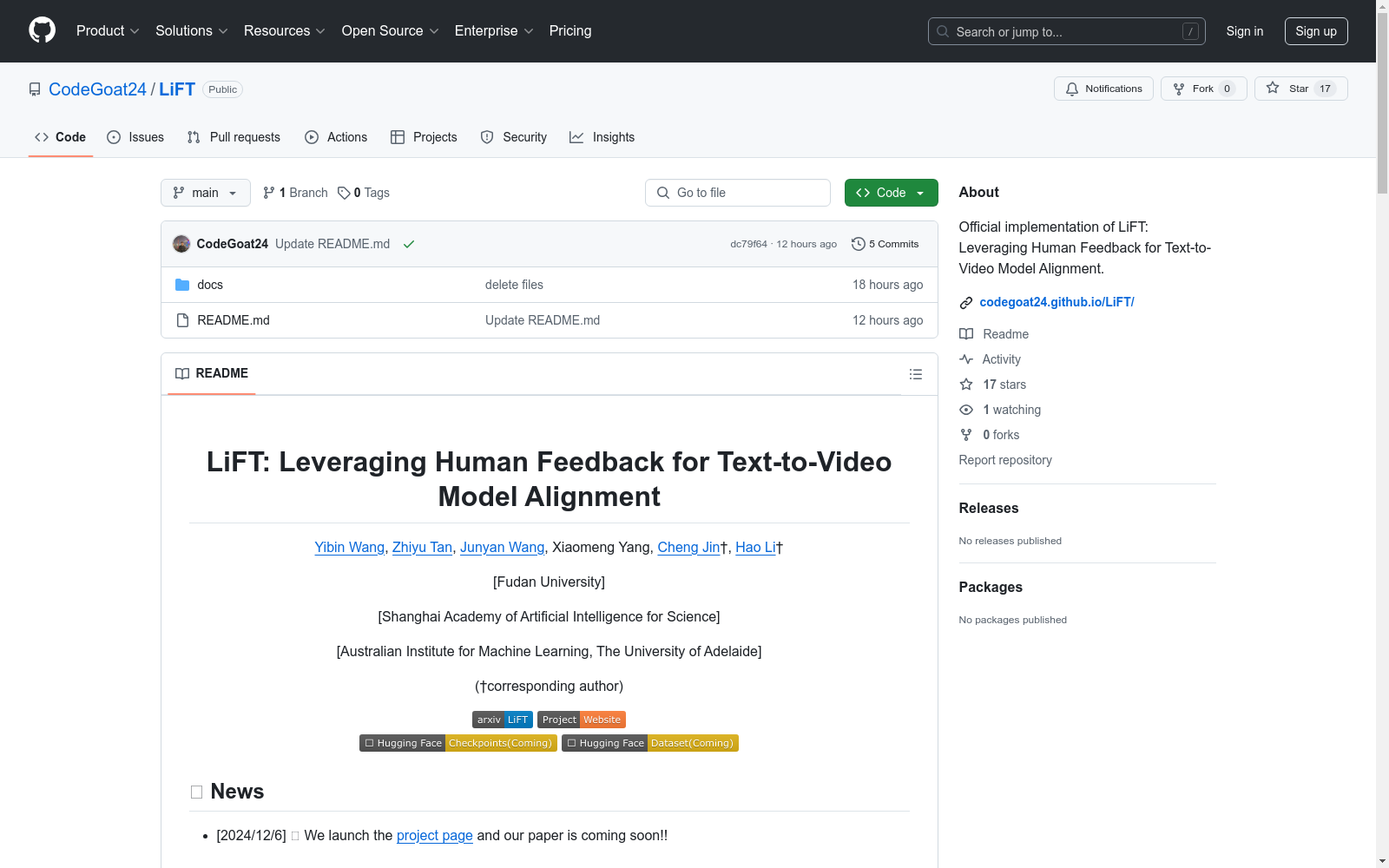Click the fork icon beside 0 forks

pos(966,435)
